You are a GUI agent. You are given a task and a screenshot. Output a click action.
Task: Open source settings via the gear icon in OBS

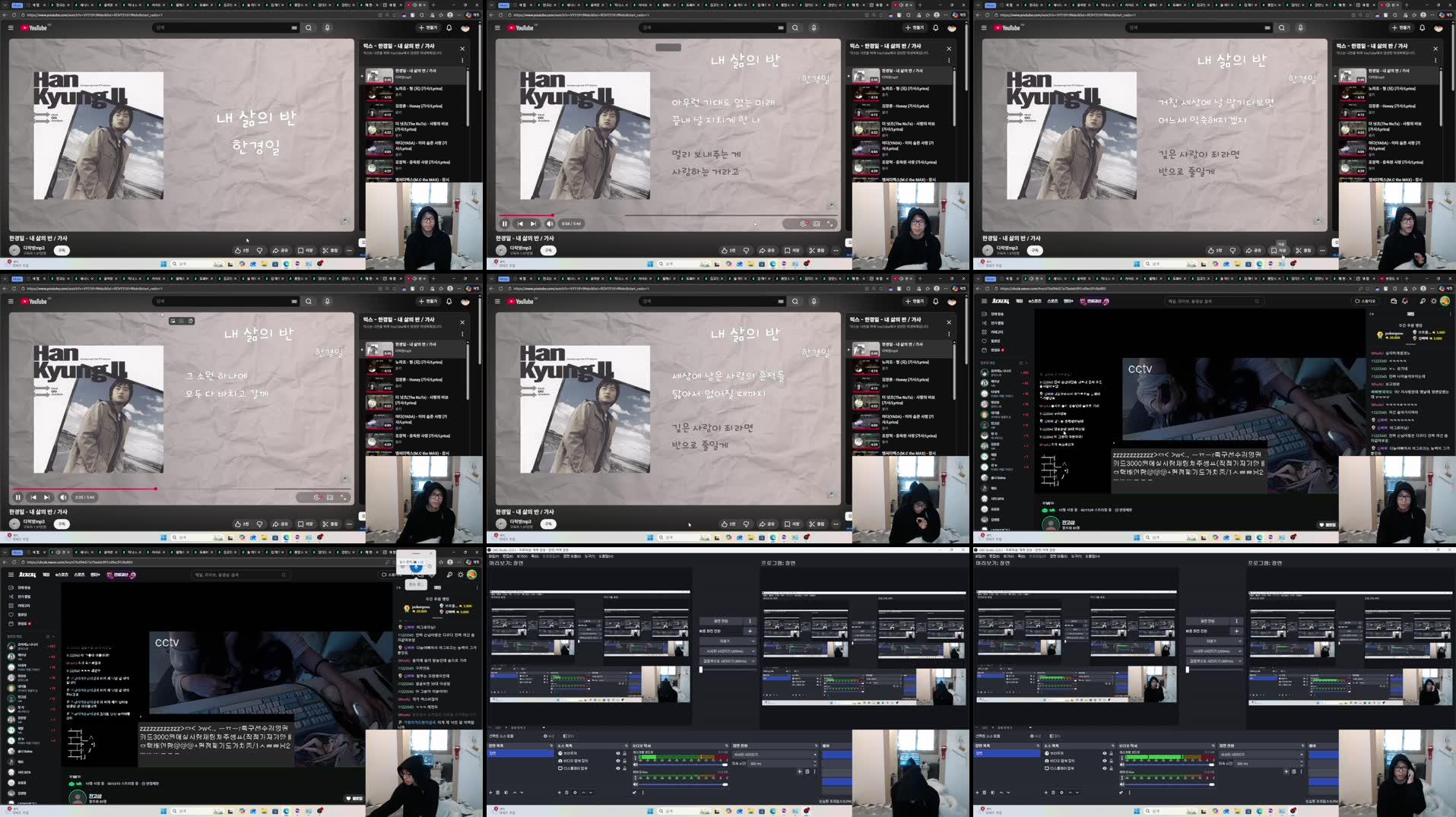click(x=575, y=793)
